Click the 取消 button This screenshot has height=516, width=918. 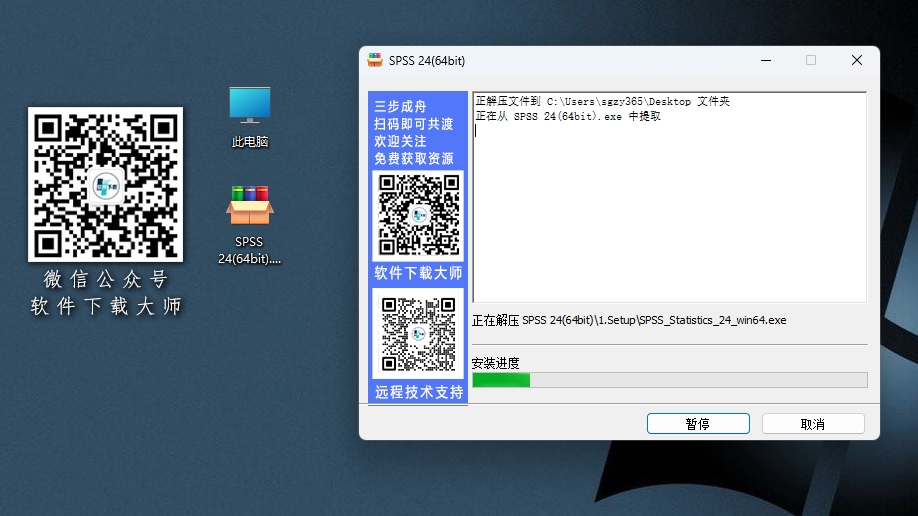(x=813, y=423)
